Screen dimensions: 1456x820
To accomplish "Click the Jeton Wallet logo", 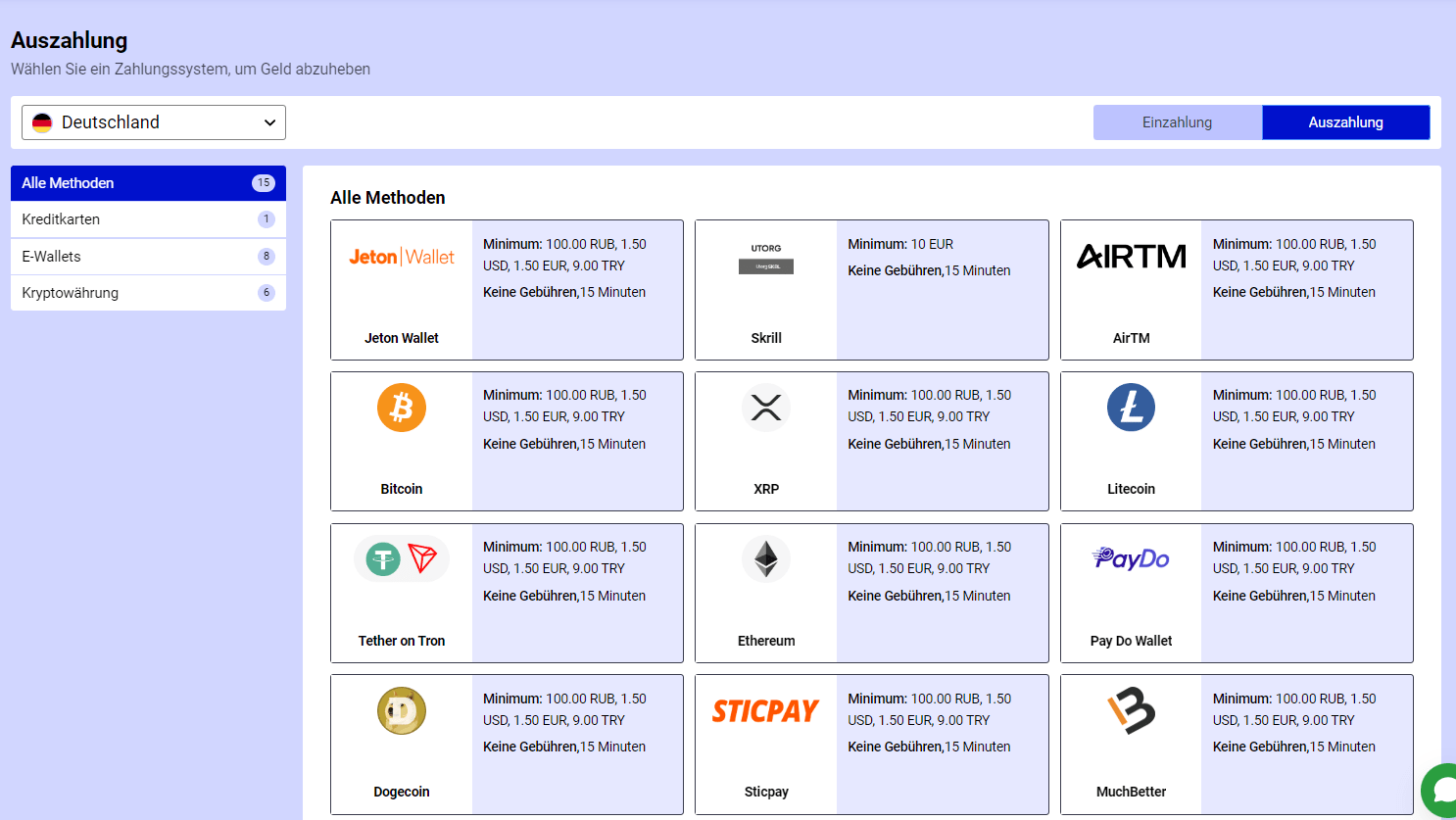I will pyautogui.click(x=402, y=257).
